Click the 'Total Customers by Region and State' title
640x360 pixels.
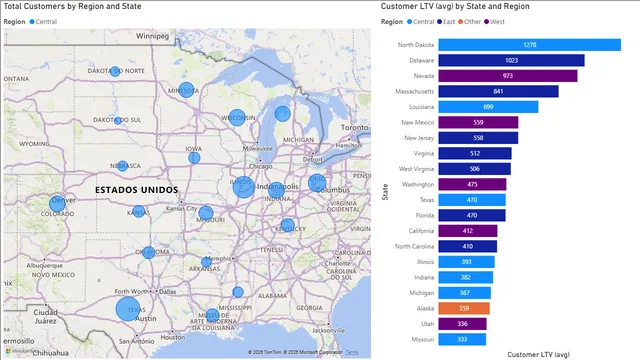[x=72, y=7]
